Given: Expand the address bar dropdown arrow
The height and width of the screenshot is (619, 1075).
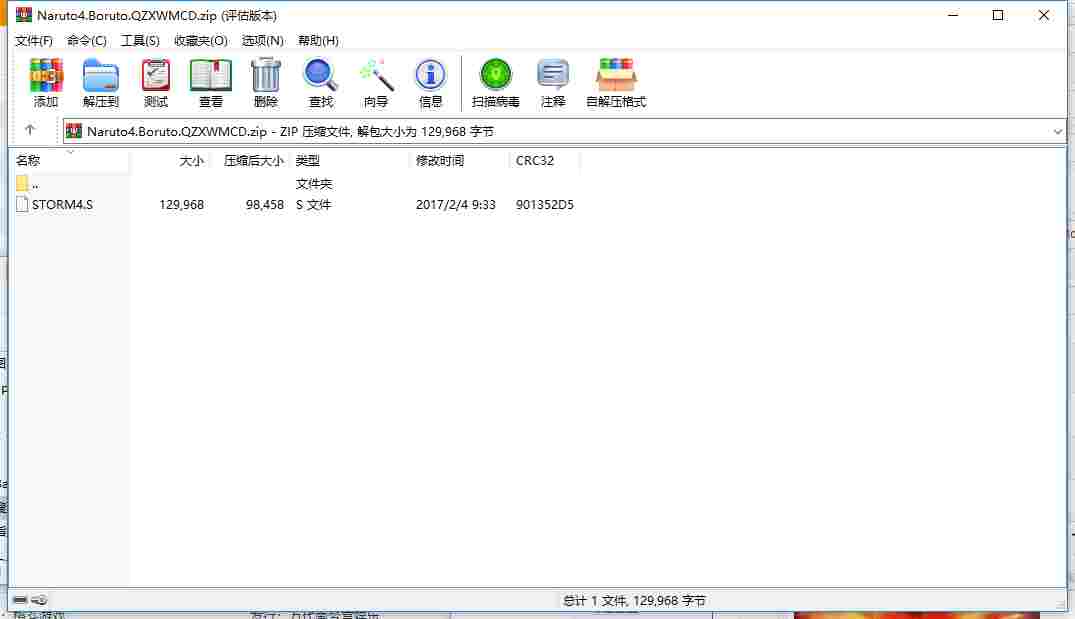Looking at the screenshot, I should tap(1057, 131).
